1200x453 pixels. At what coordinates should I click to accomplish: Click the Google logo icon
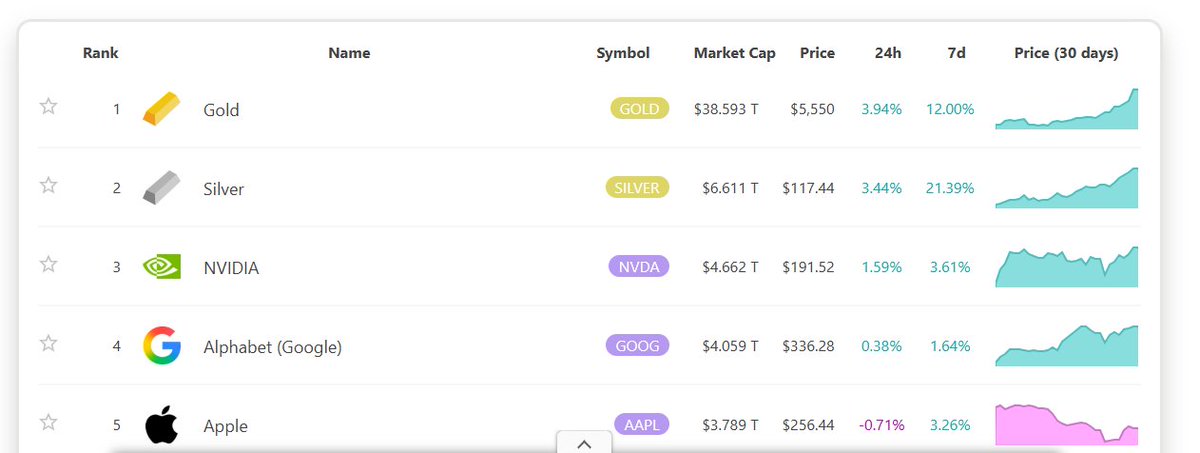161,346
